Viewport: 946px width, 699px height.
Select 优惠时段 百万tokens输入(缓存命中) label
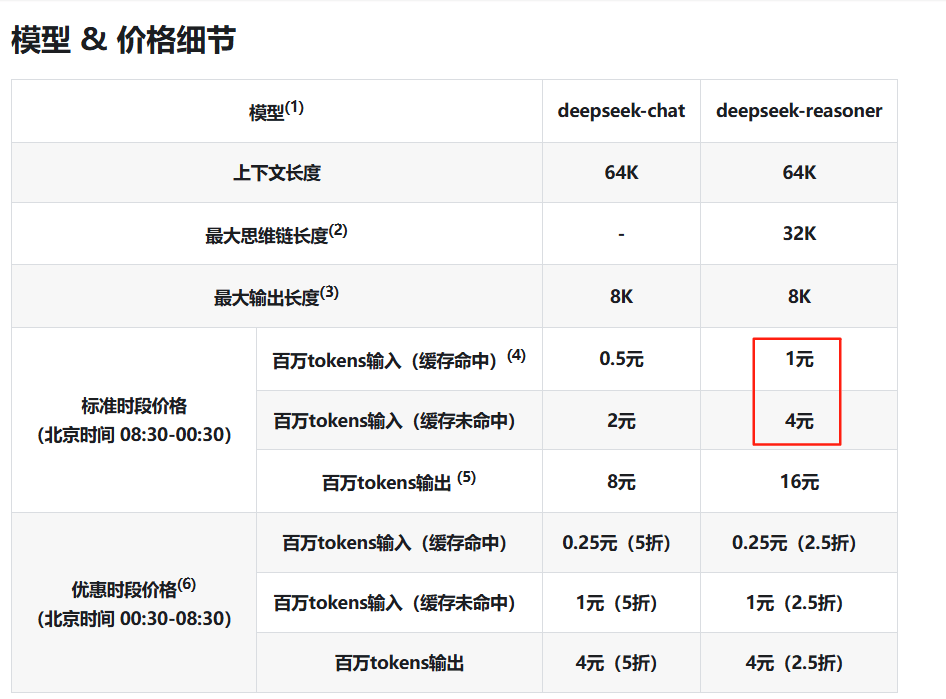click(x=394, y=543)
